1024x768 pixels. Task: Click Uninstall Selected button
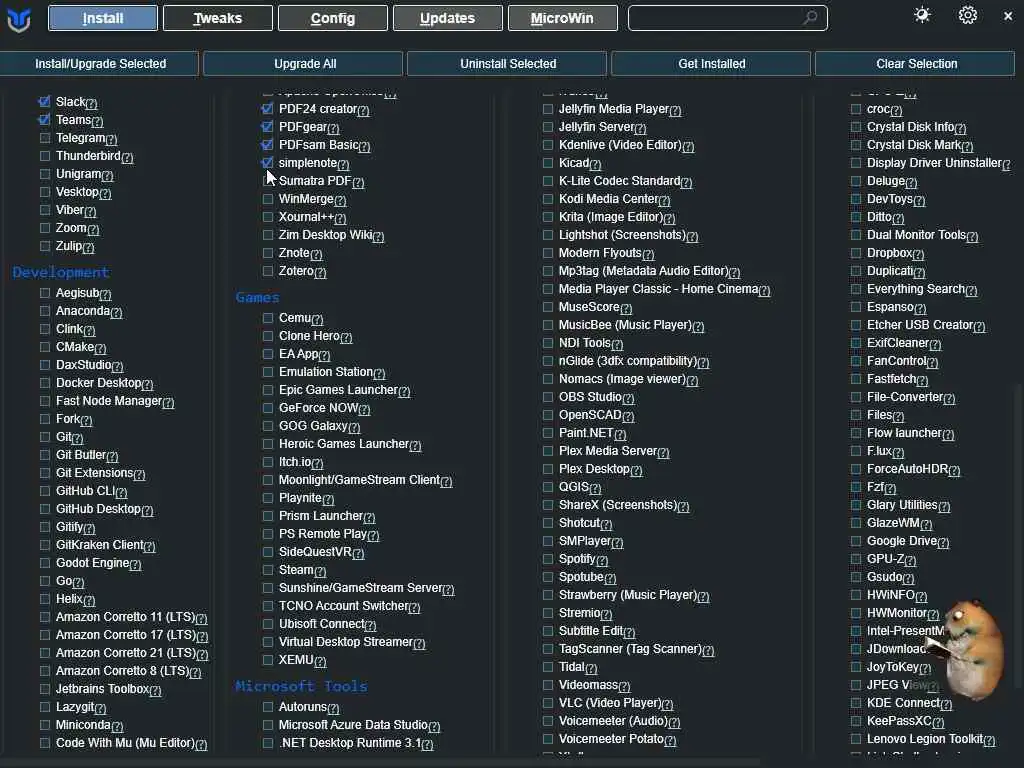click(507, 63)
